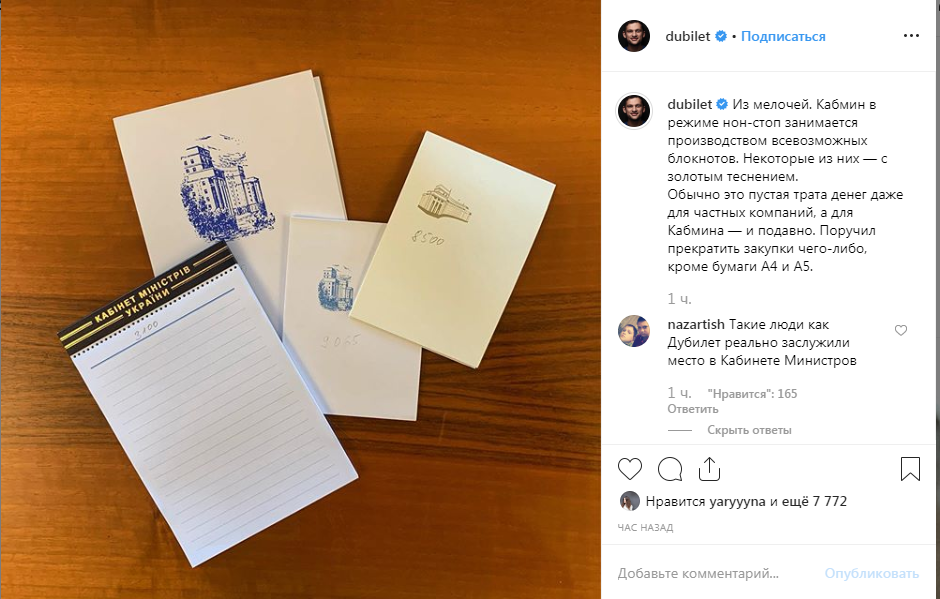Image resolution: width=940 pixels, height=599 pixels.
Task: Click the Опубликовать post button
Action: coord(871,574)
